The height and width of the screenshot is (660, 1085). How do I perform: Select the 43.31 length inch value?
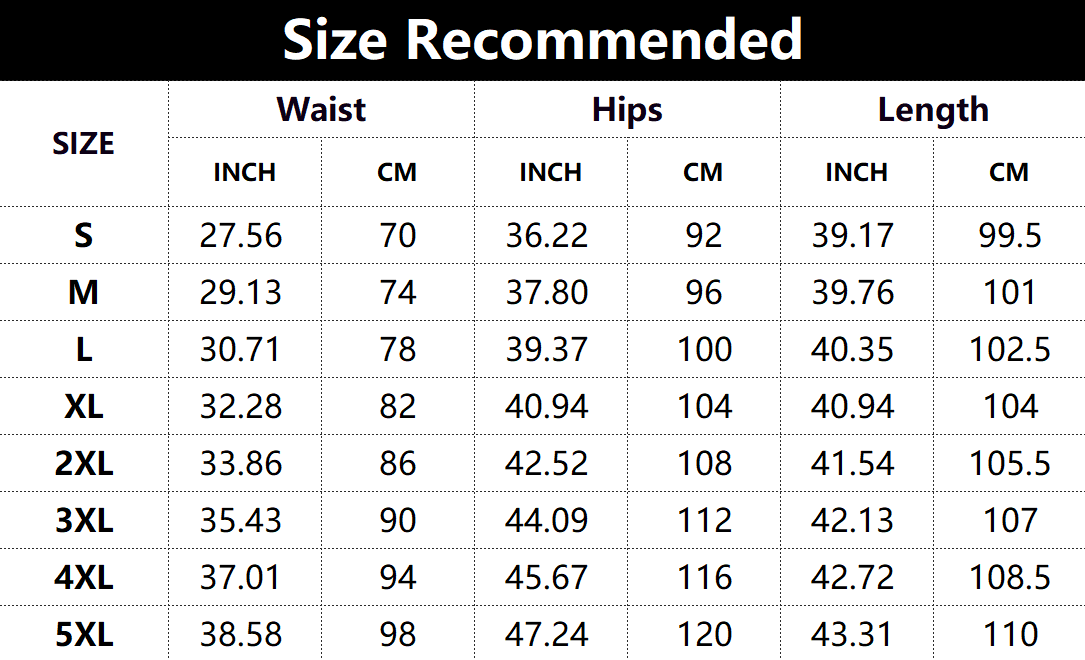[x=853, y=634]
